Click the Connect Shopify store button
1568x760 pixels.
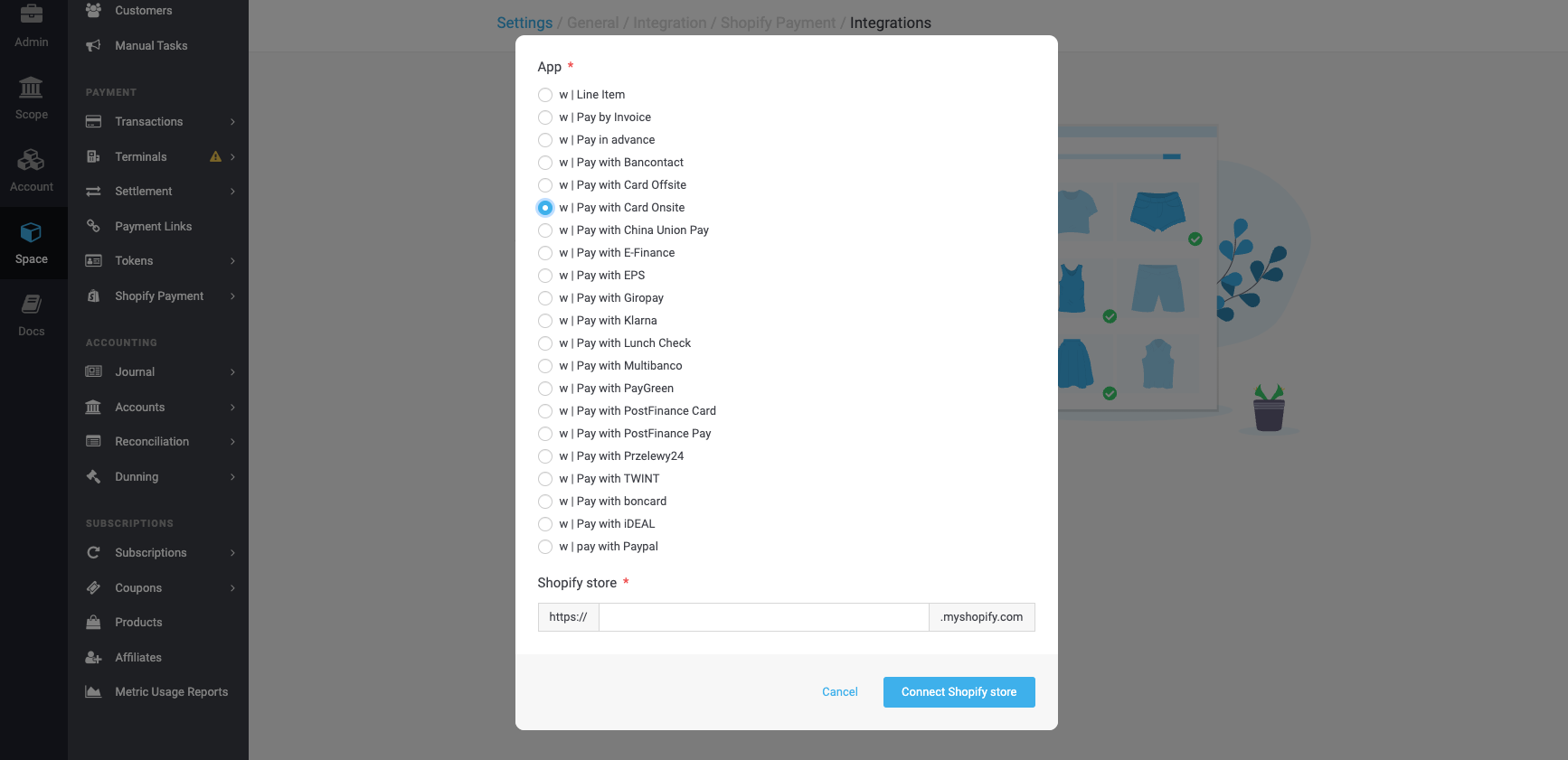[x=959, y=692]
